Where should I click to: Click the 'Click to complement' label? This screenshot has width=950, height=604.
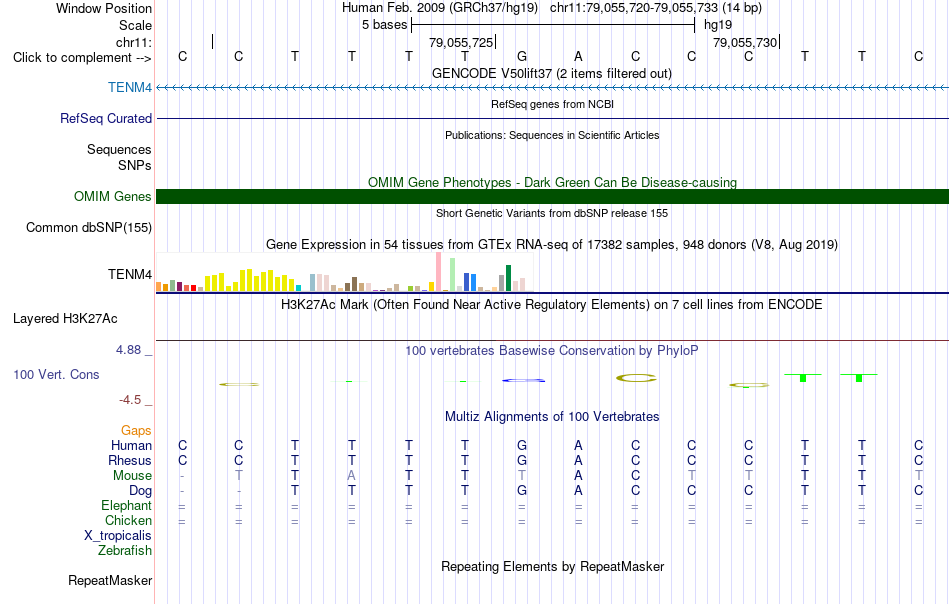click(82, 58)
